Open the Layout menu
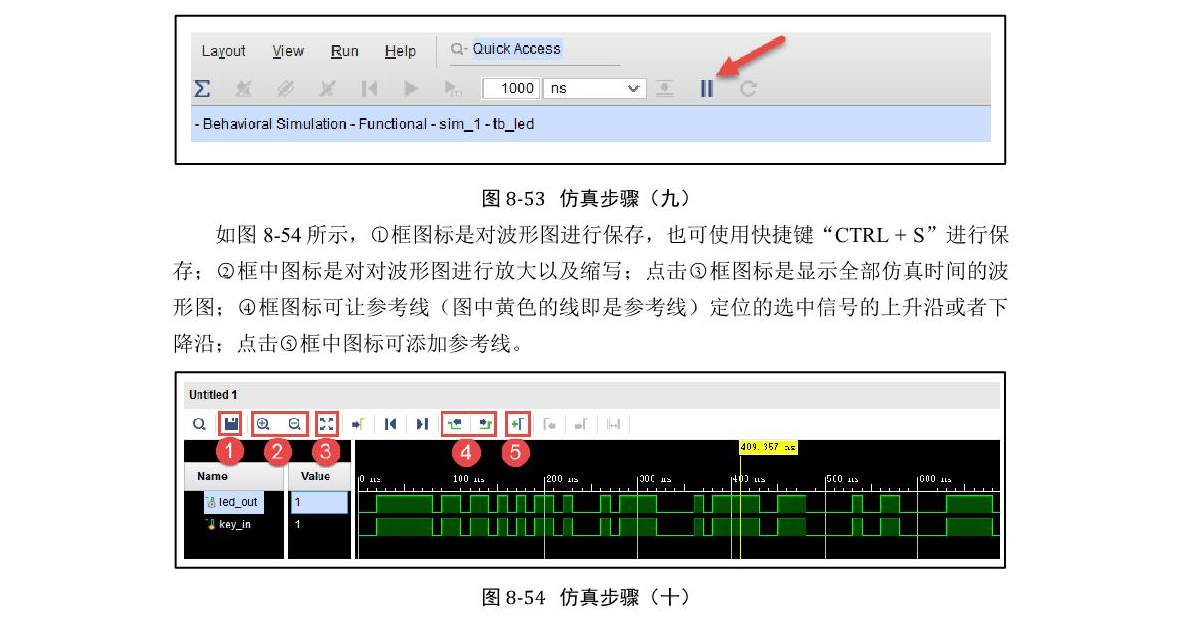The height and width of the screenshot is (623, 1190). 223,52
